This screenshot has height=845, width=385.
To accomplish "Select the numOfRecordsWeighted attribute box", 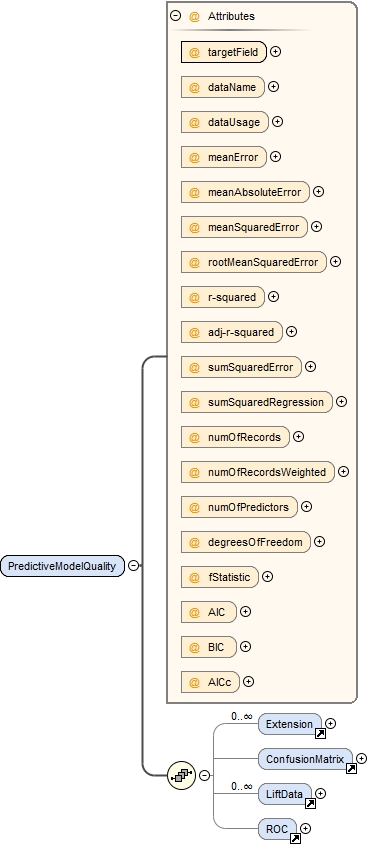I will [258, 473].
